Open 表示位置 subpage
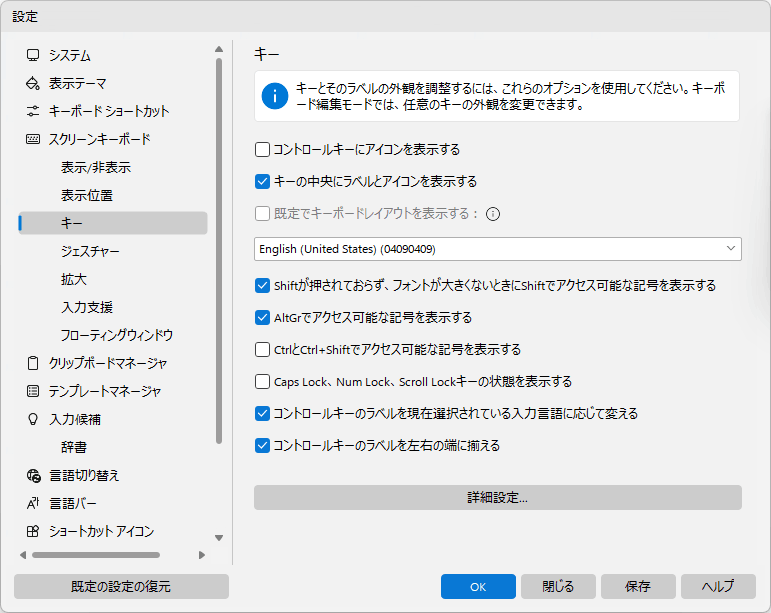Image resolution: width=771 pixels, height=613 pixels. 87,196
